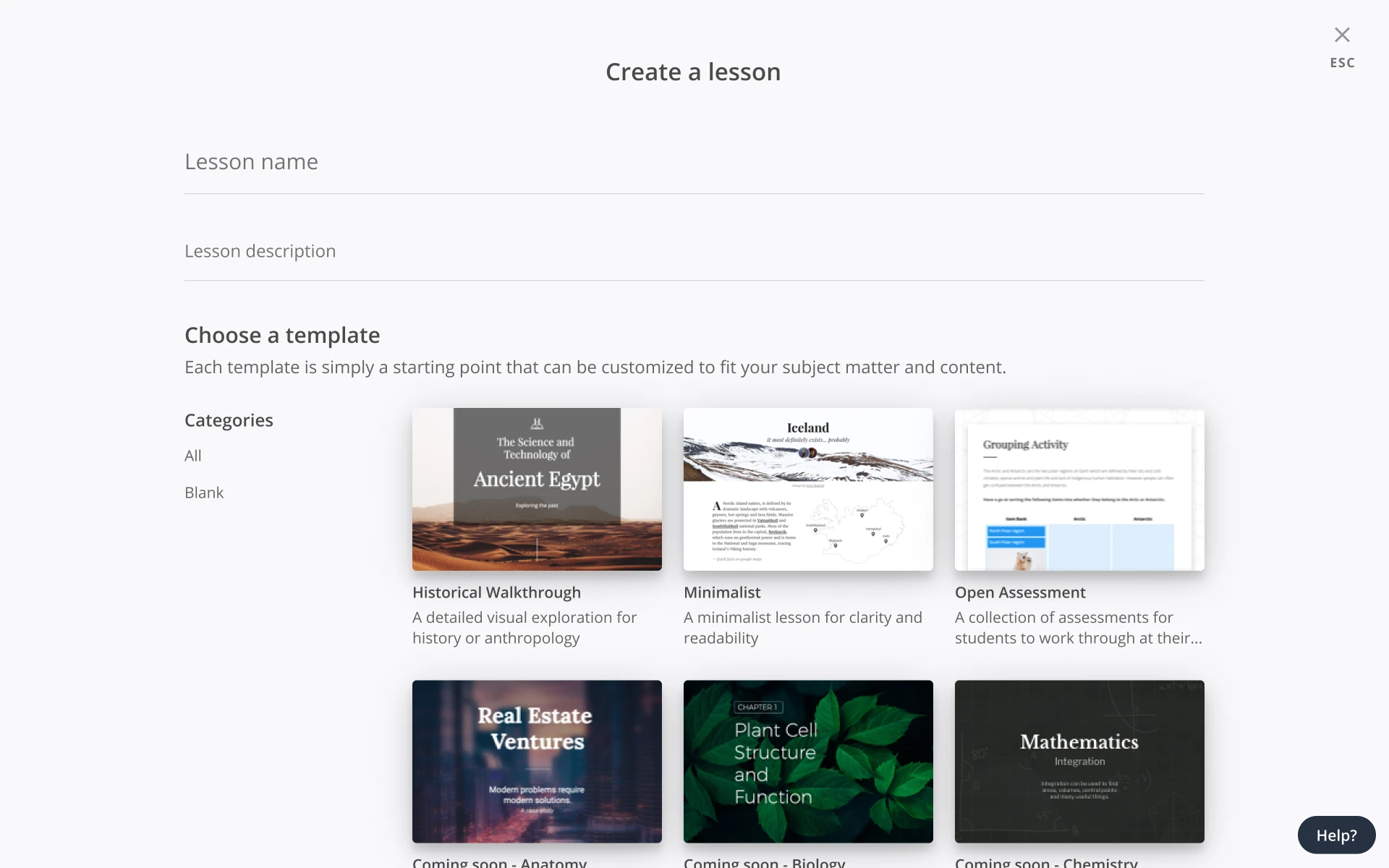Click the Minimalist template title
Image resolution: width=1389 pixels, height=868 pixels.
[722, 592]
